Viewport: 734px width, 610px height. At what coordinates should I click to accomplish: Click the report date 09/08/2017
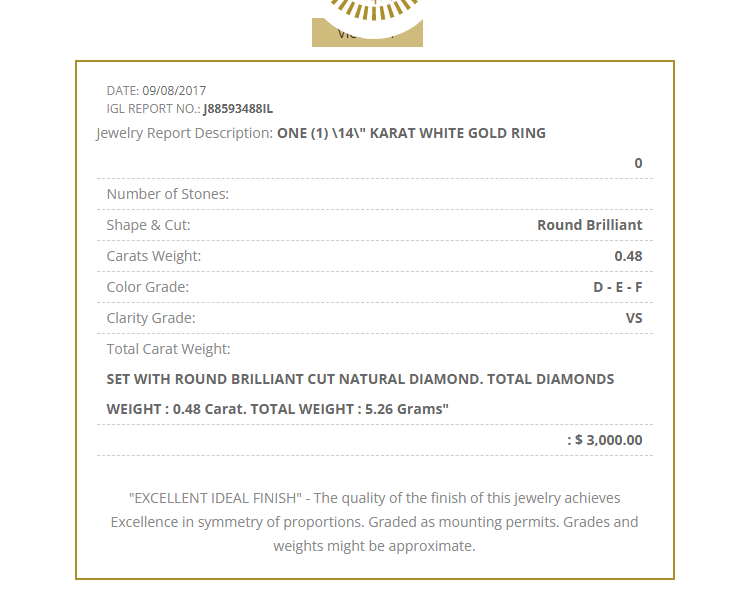(x=174, y=90)
